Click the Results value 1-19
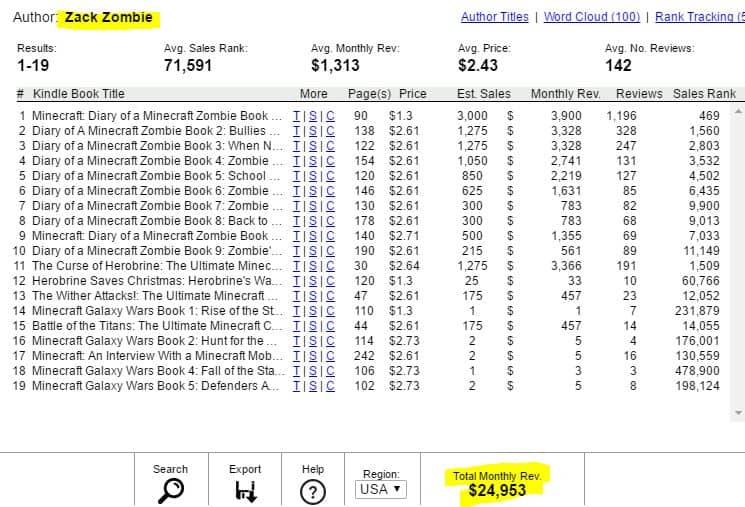Viewport: 745px width, 507px height. [x=33, y=65]
